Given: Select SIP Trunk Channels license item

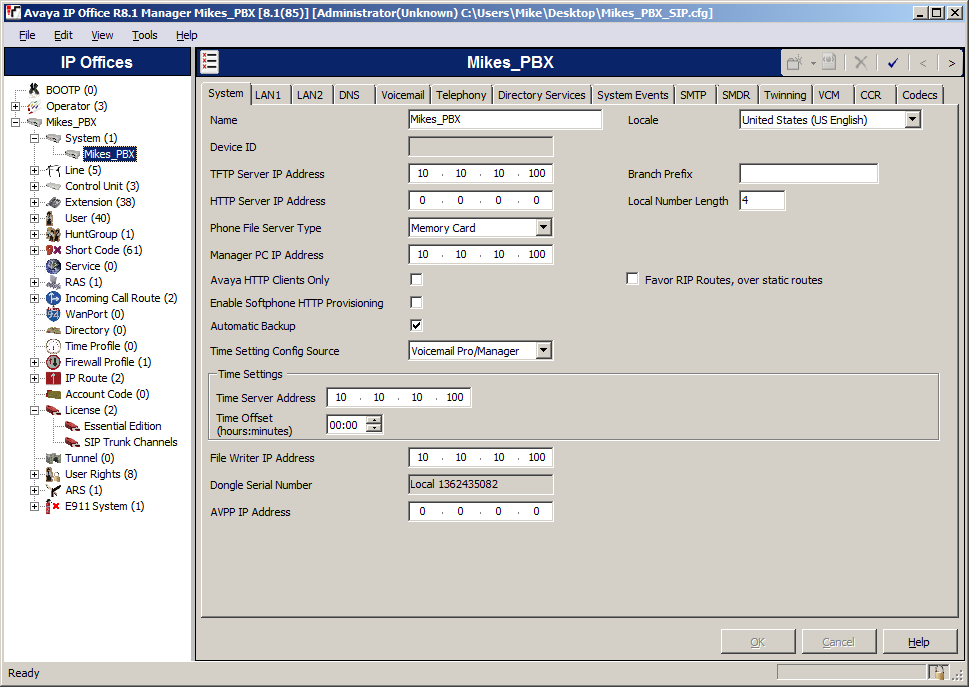Looking at the screenshot, I should [x=130, y=442].
